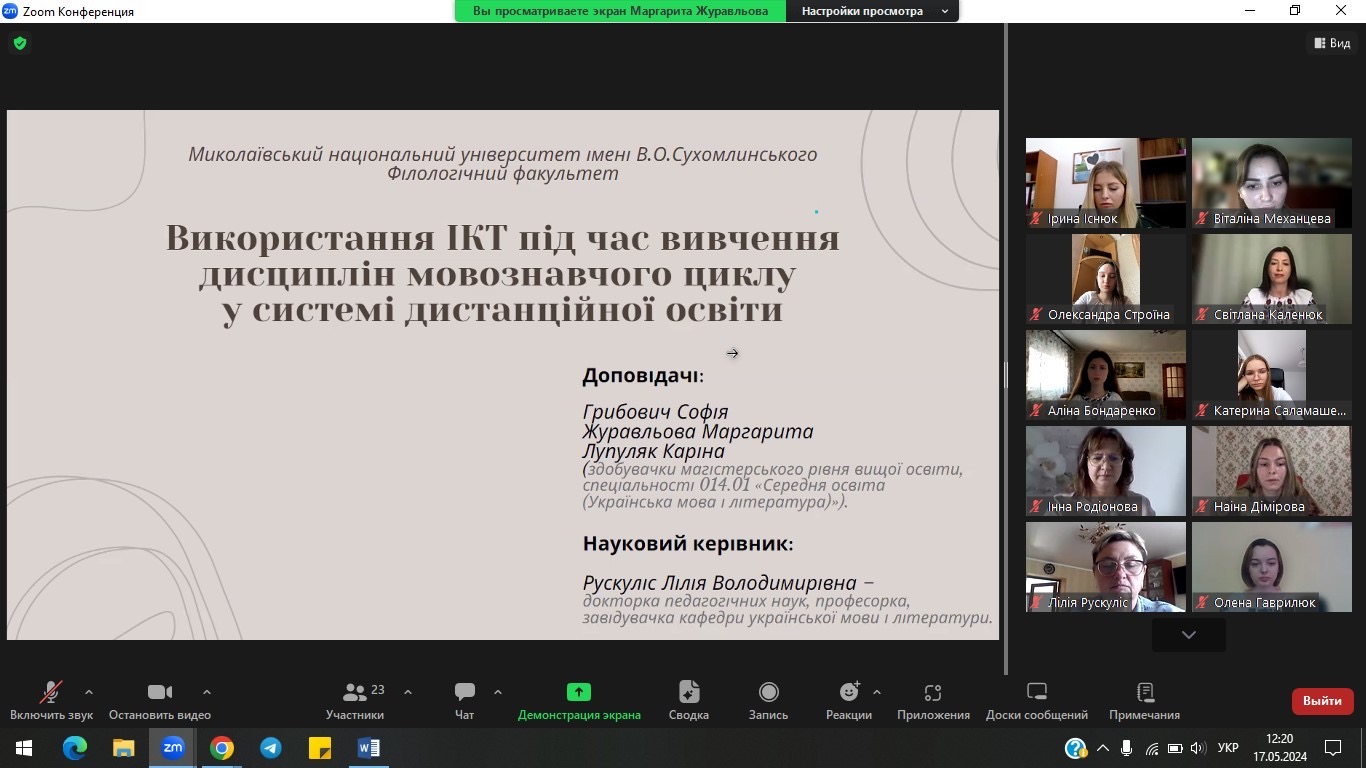The height and width of the screenshot is (768, 1366).
Task: Click battery status tray icon
Action: [1175, 748]
